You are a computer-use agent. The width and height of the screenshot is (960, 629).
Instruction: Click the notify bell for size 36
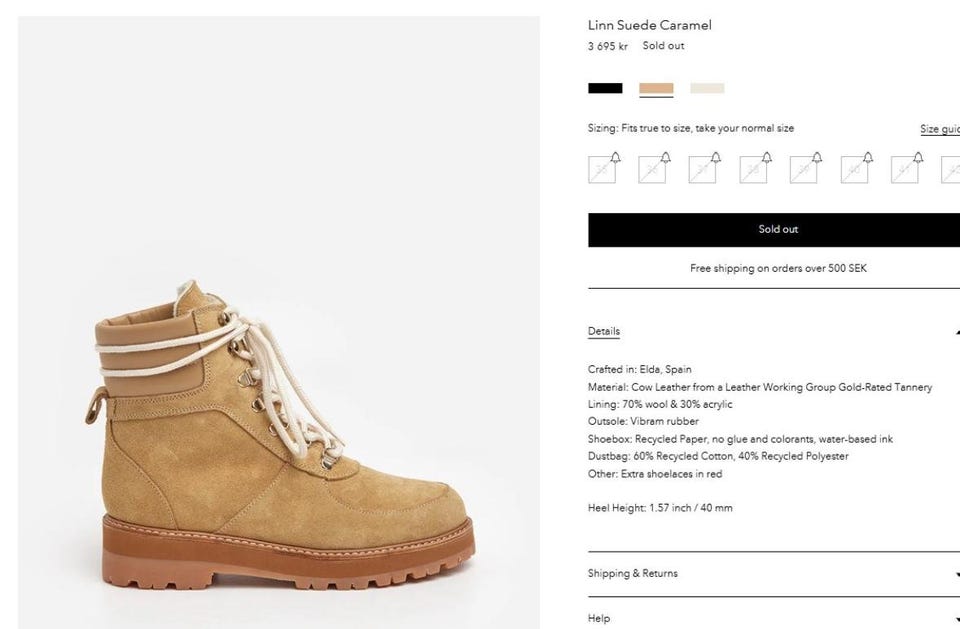[x=665, y=158]
